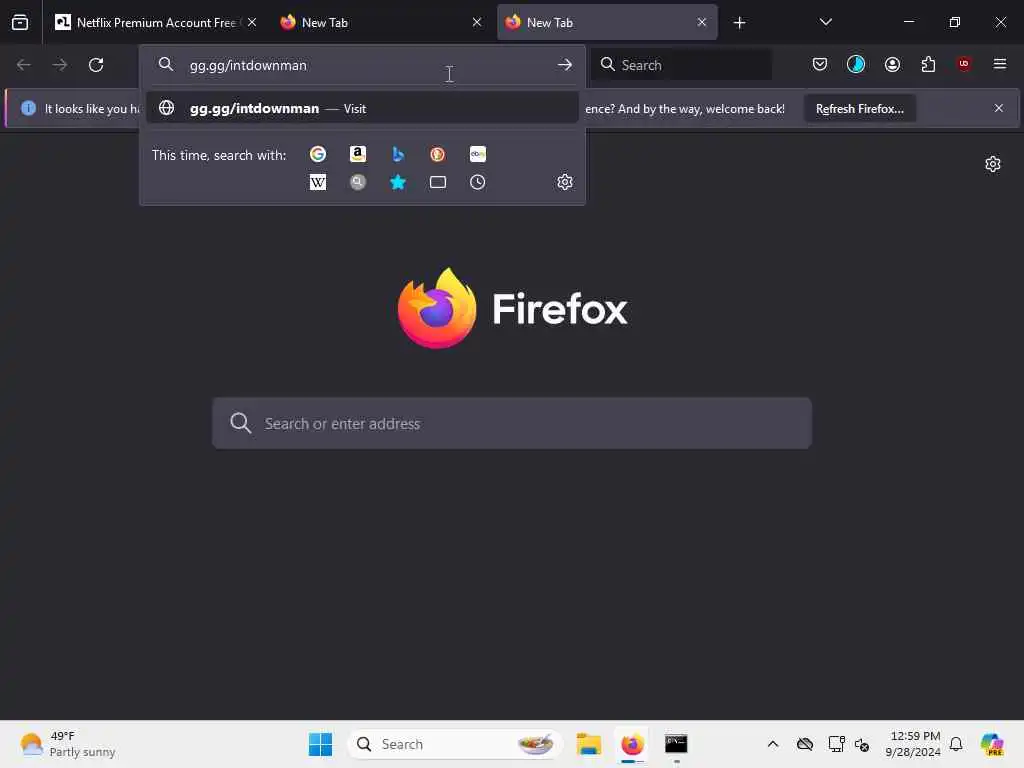Click the network display icon in the system tray

[836, 744]
